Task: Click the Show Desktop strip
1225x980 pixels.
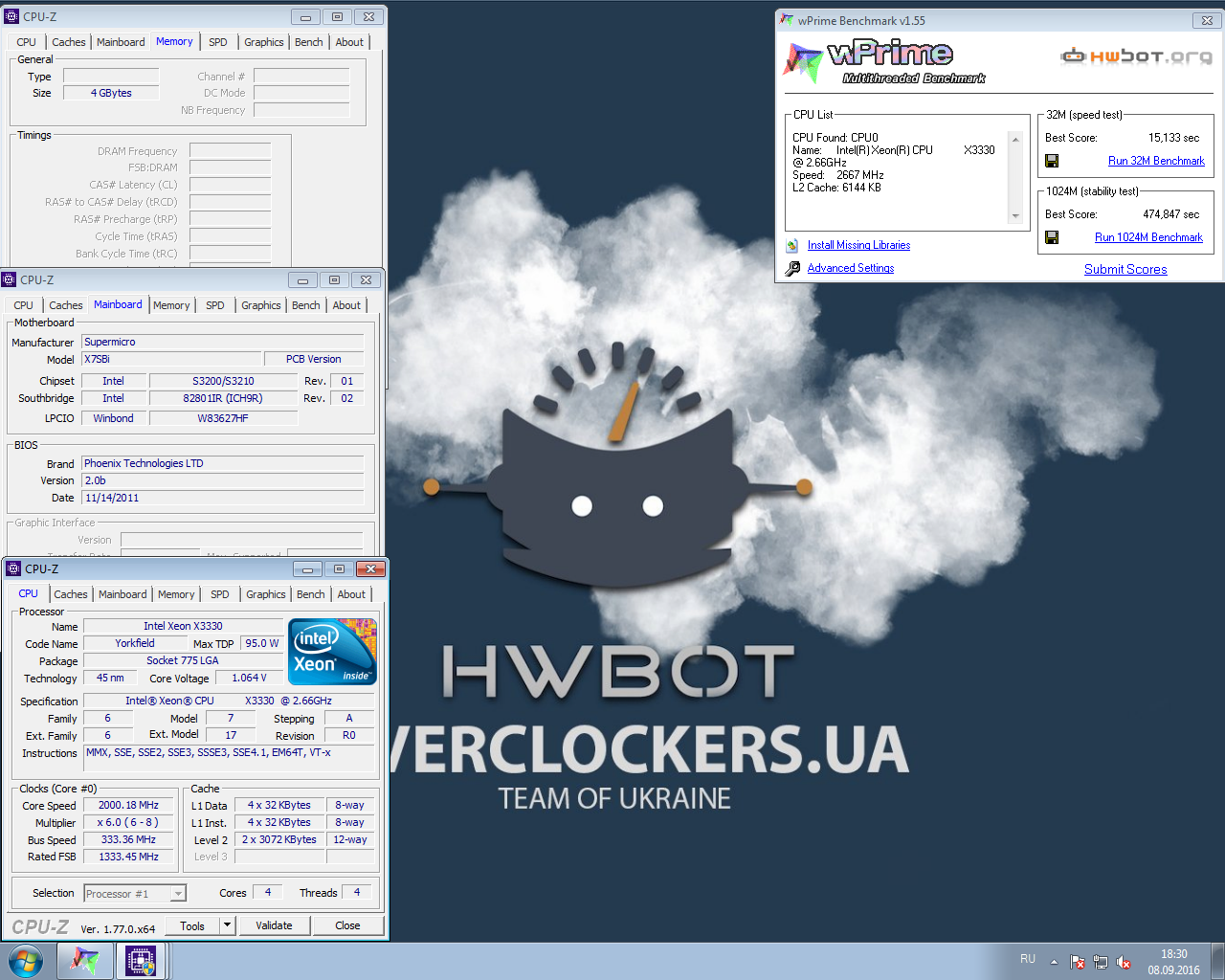Action: point(1218,961)
